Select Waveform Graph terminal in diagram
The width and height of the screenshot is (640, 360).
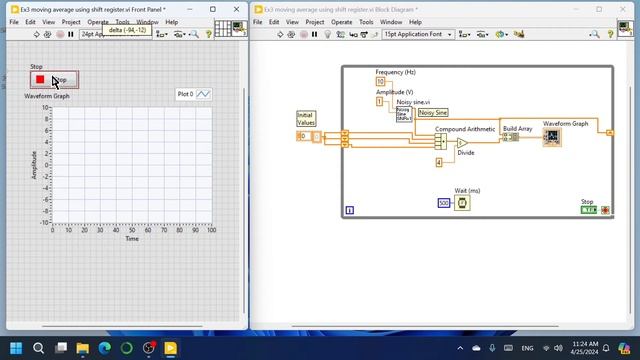pyautogui.click(x=552, y=137)
